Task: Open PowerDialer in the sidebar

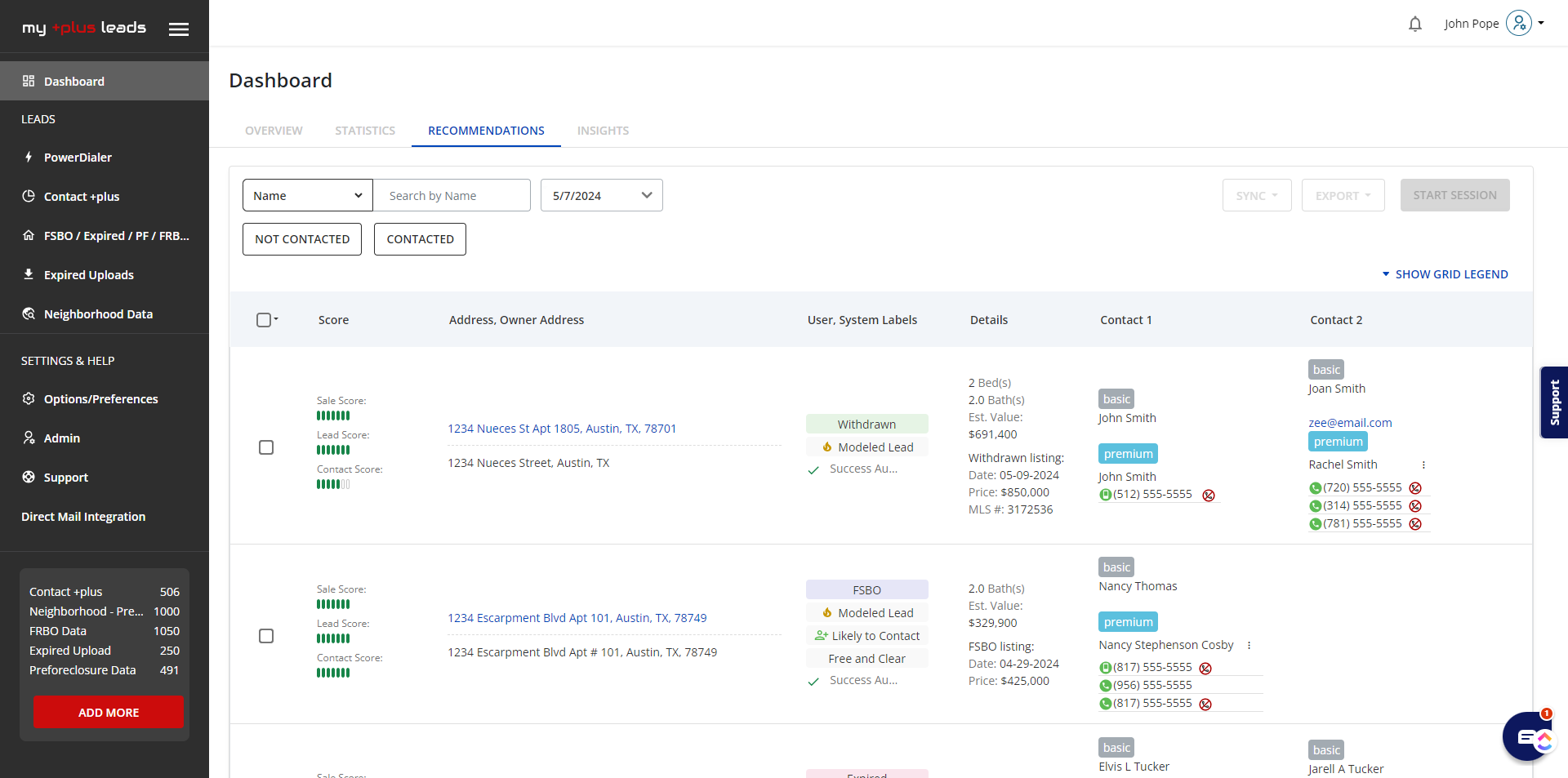Action: pyautogui.click(x=78, y=158)
